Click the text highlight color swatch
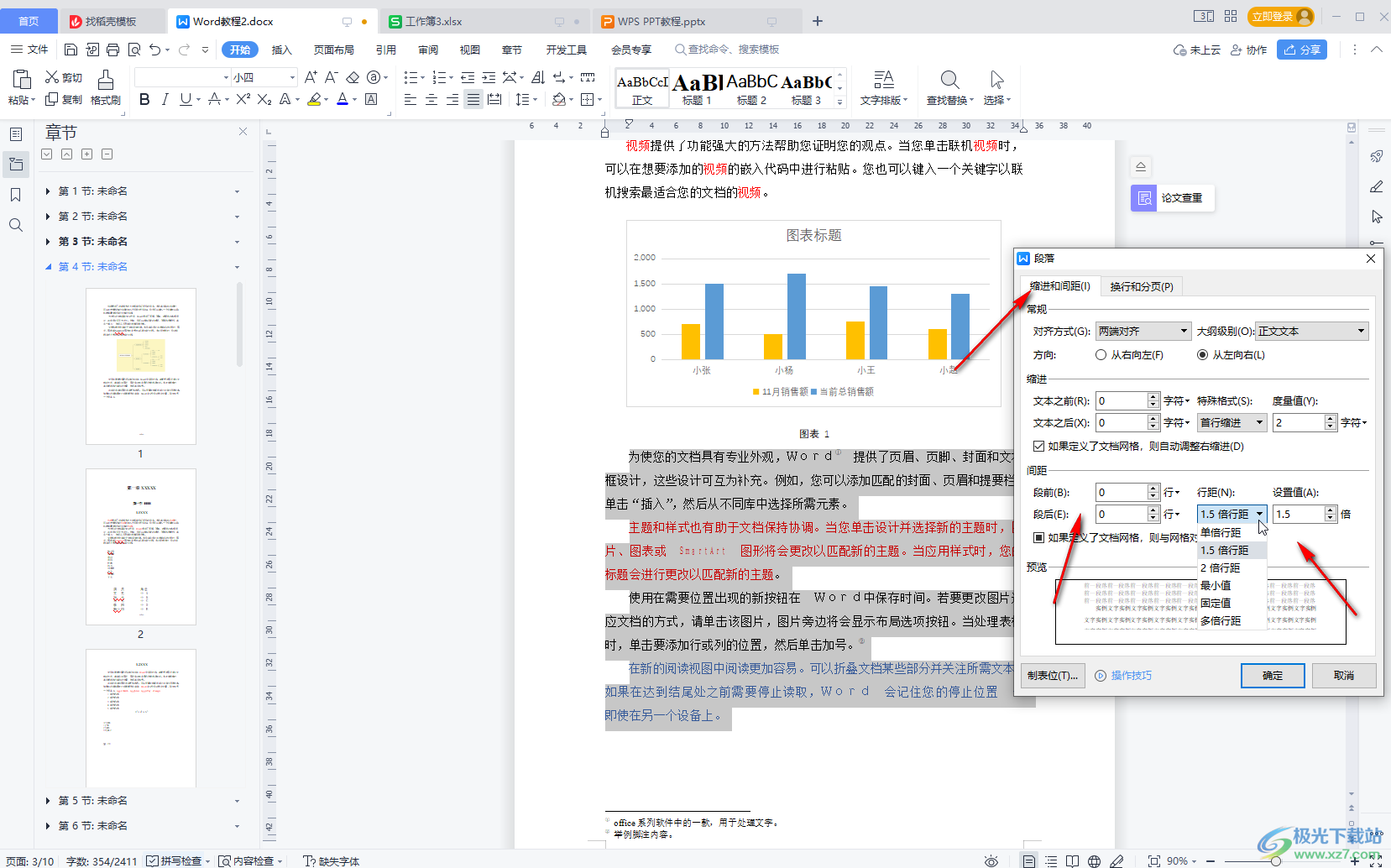The image size is (1391, 868). tap(314, 100)
